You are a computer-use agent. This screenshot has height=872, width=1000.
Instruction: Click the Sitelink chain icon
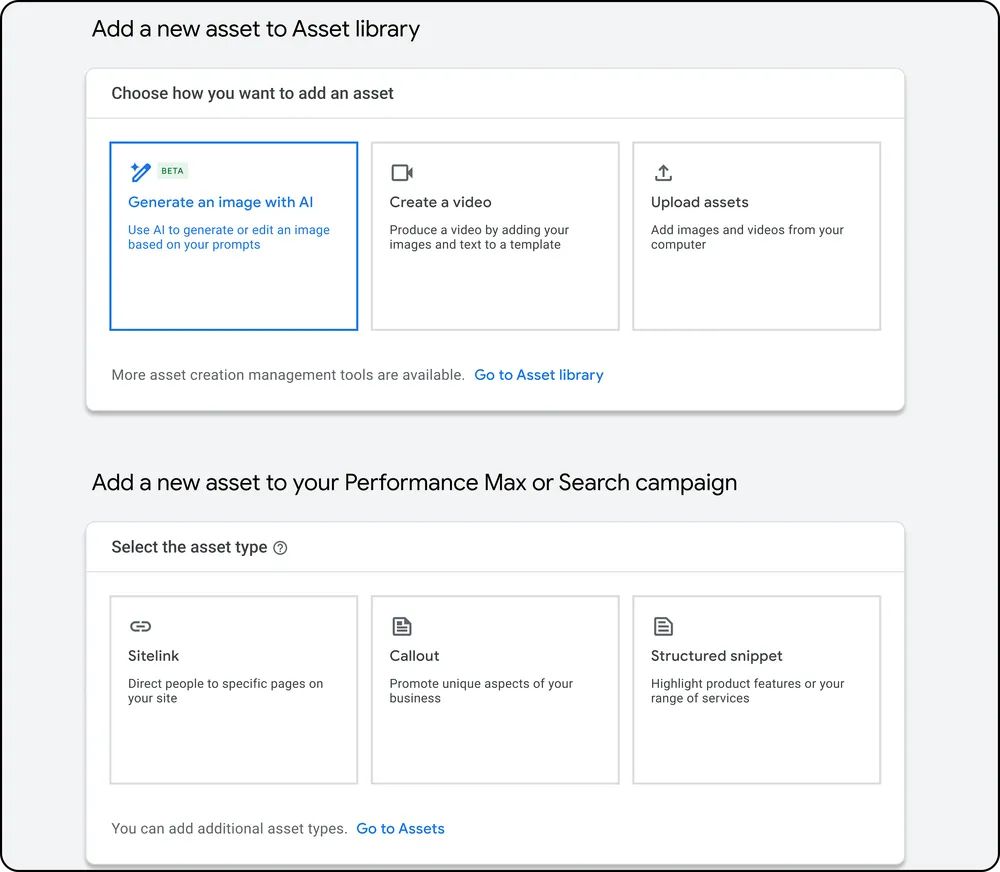[x=140, y=627]
